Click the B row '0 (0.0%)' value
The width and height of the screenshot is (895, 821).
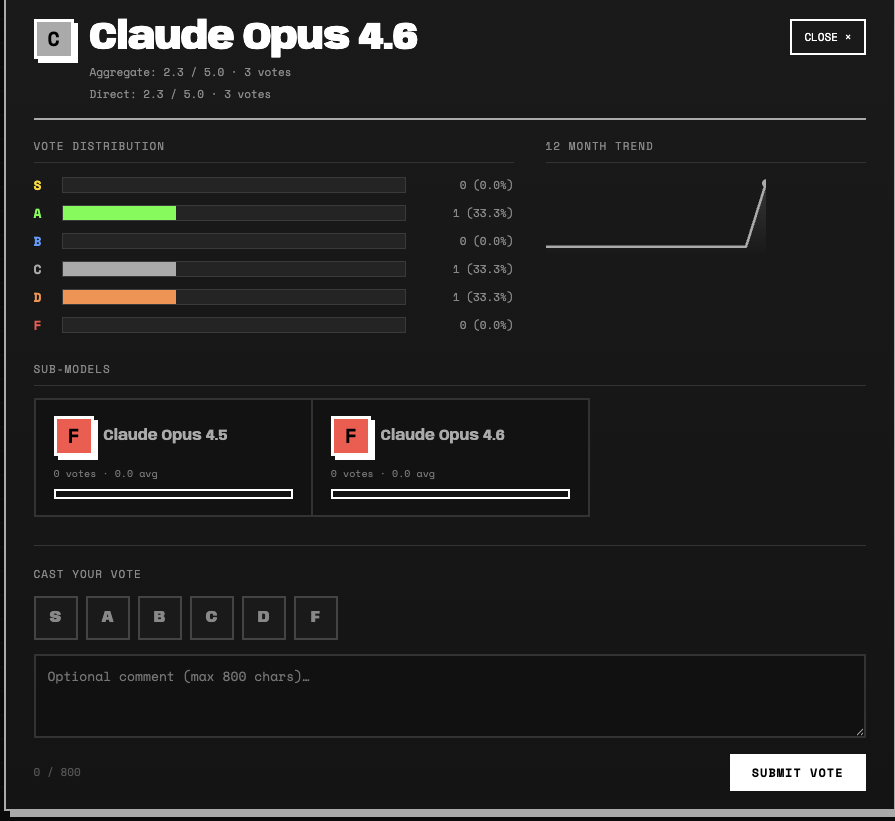[486, 241]
